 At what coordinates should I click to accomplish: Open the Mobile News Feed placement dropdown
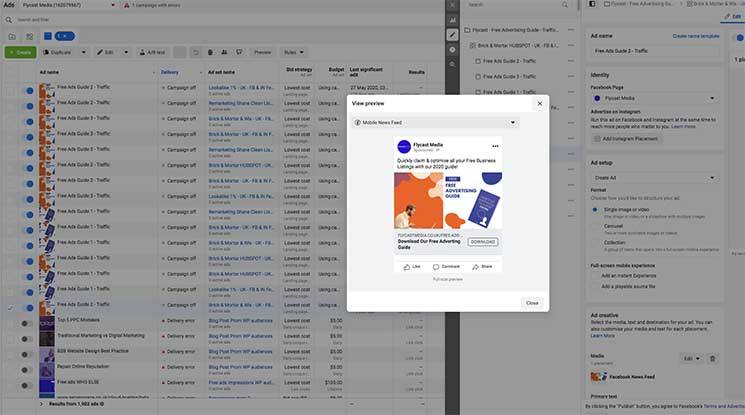pos(435,123)
